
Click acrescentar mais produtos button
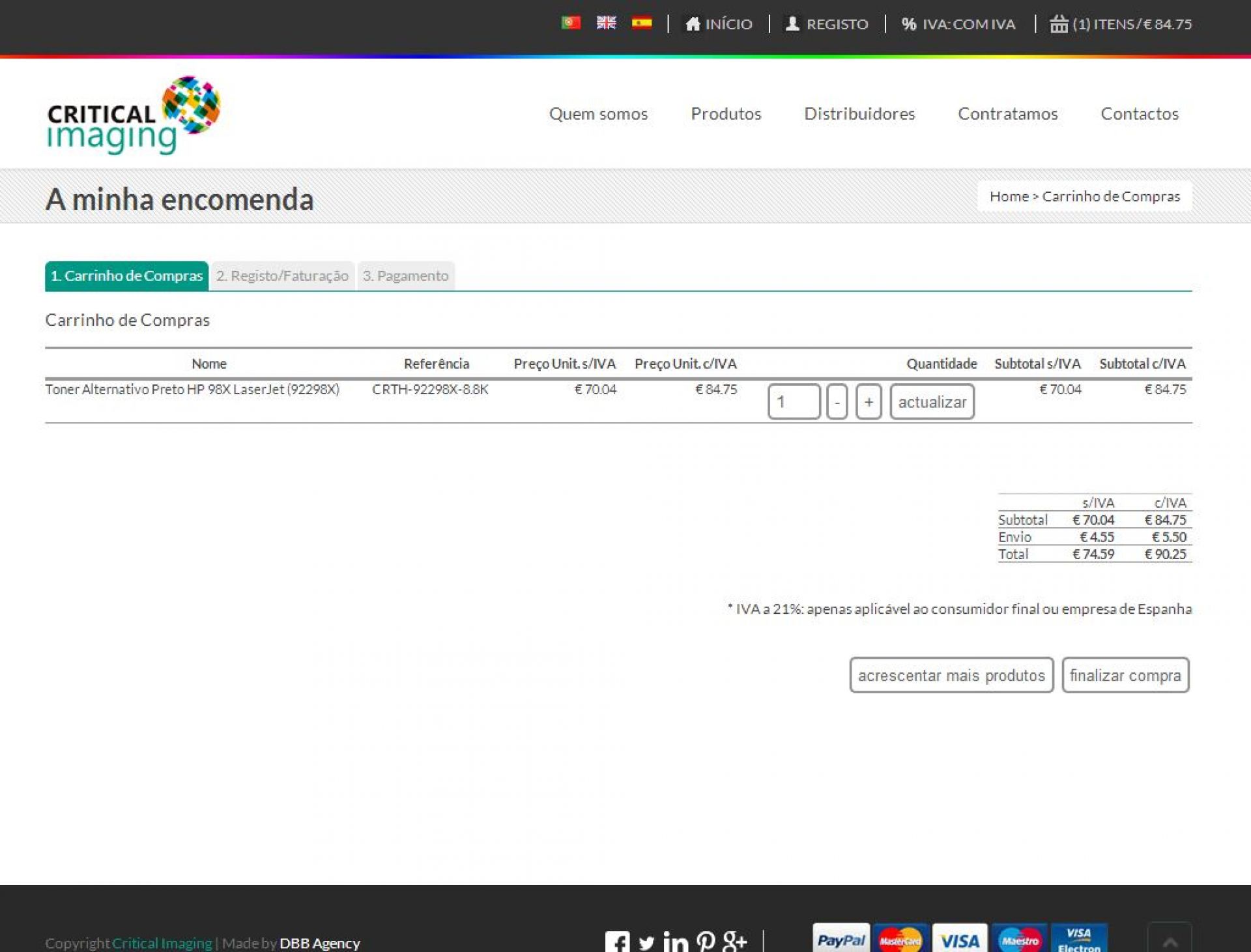(x=951, y=675)
